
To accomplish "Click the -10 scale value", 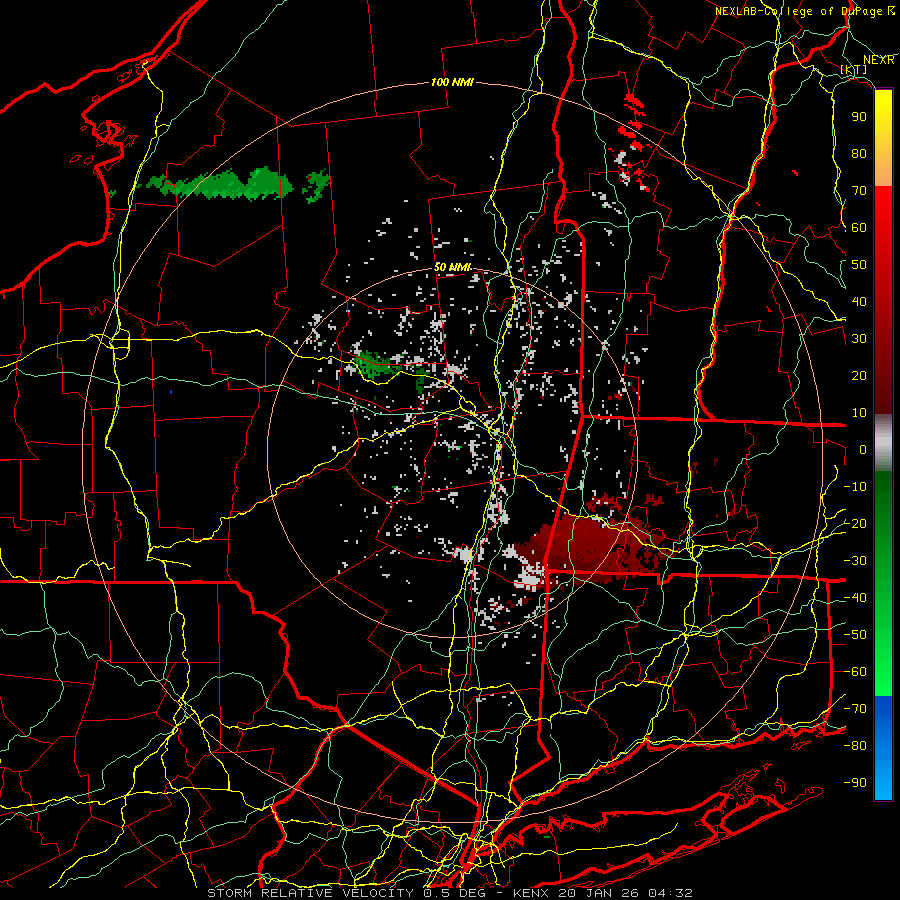I will coord(855,487).
